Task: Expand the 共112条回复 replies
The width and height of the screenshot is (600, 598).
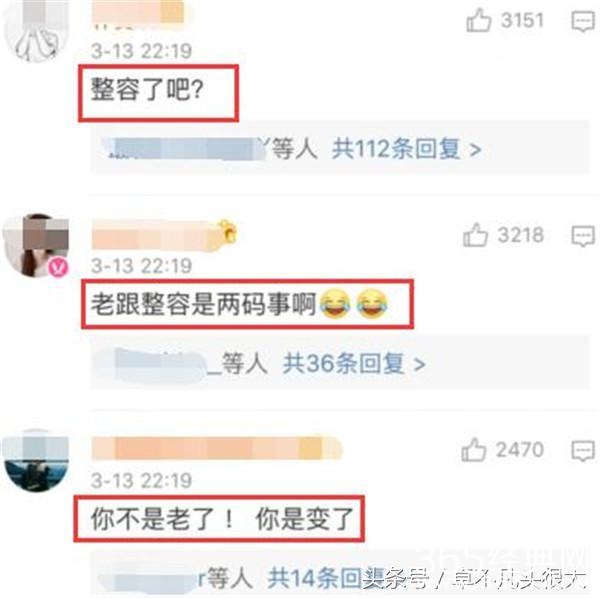Action: 406,148
